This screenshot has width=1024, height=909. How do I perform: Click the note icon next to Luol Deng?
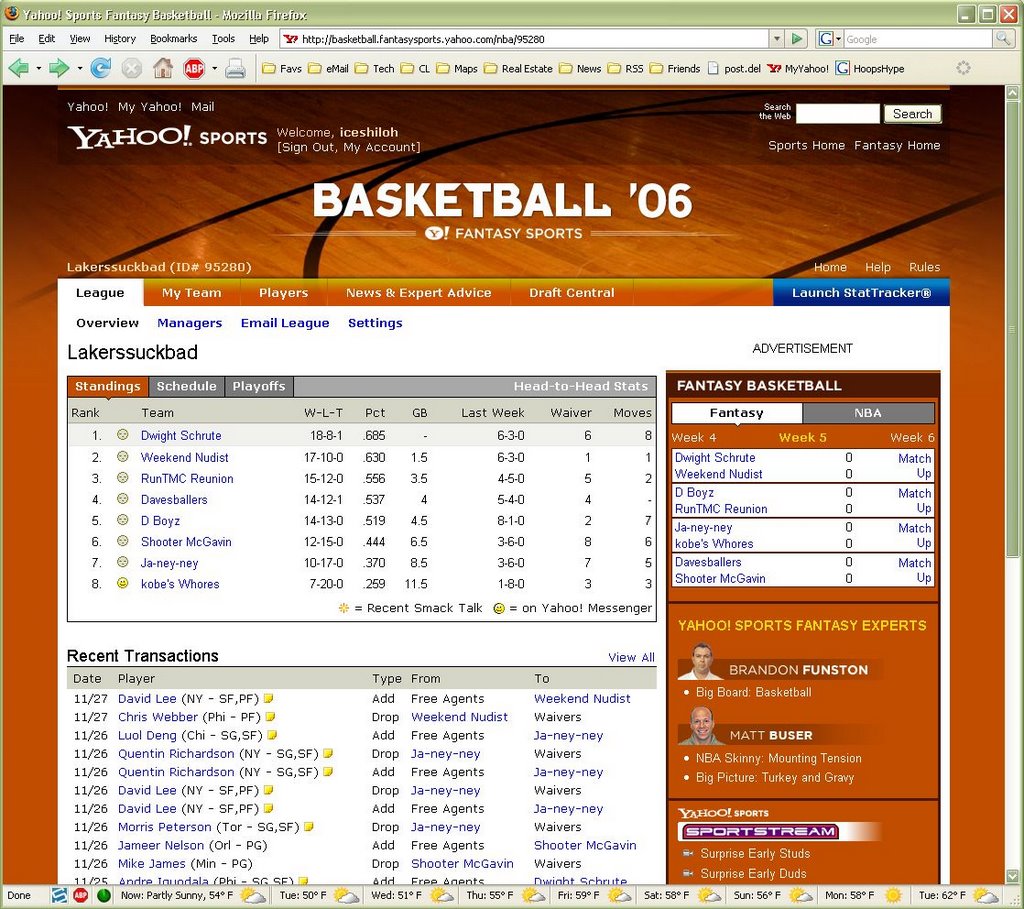272,735
